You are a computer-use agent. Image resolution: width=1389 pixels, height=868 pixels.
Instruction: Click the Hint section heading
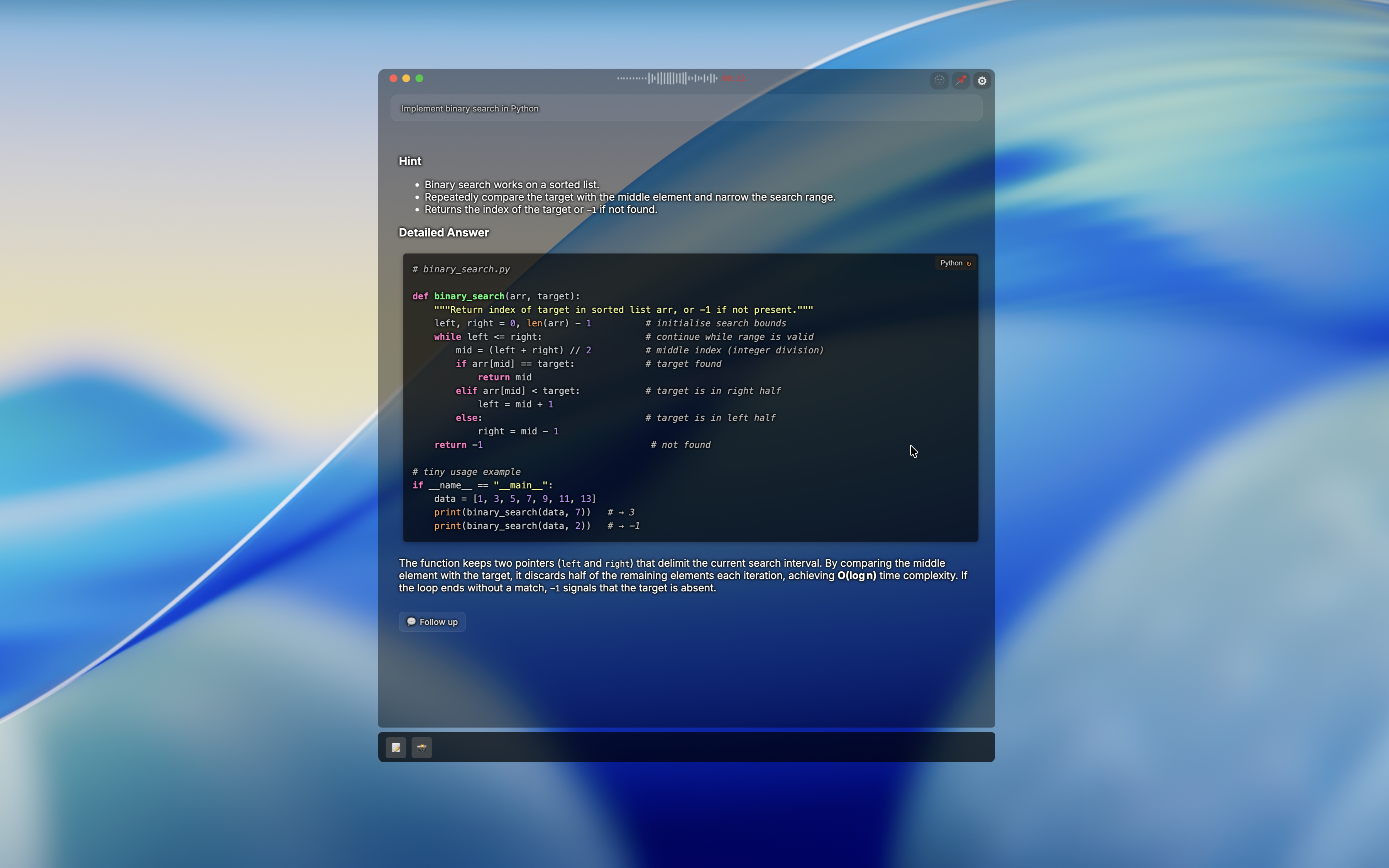(x=410, y=161)
